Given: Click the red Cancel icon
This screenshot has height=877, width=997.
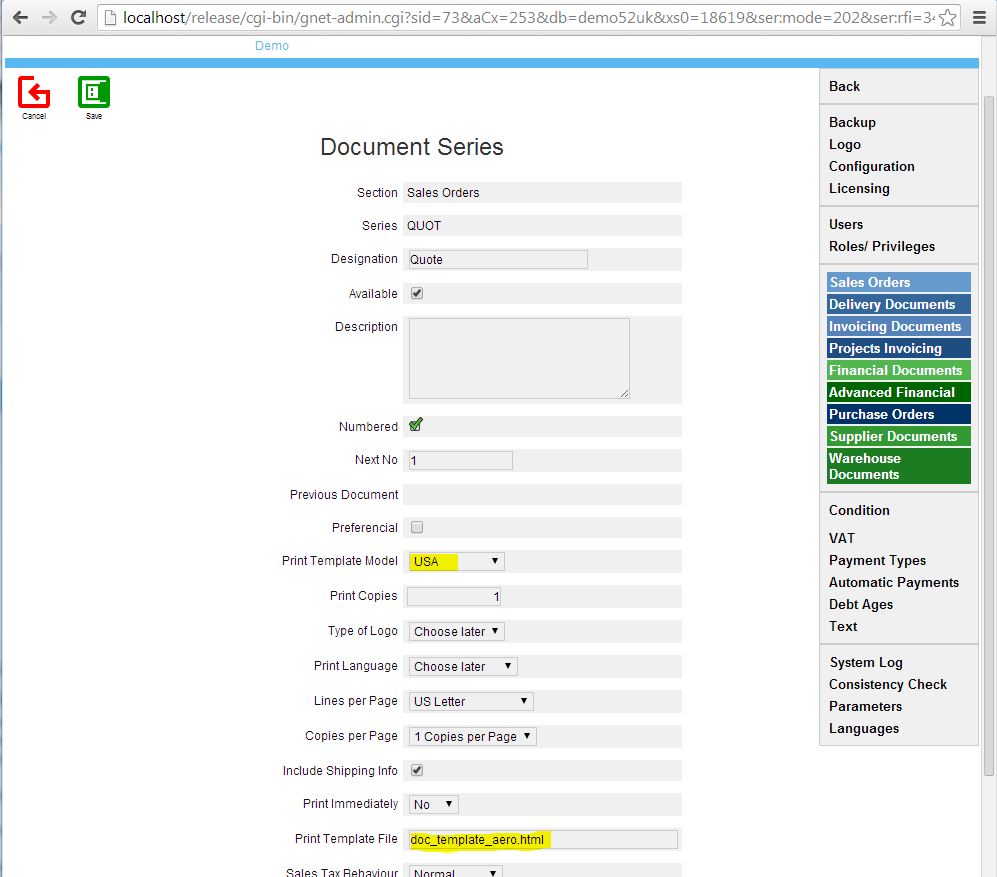Looking at the screenshot, I should (34, 93).
